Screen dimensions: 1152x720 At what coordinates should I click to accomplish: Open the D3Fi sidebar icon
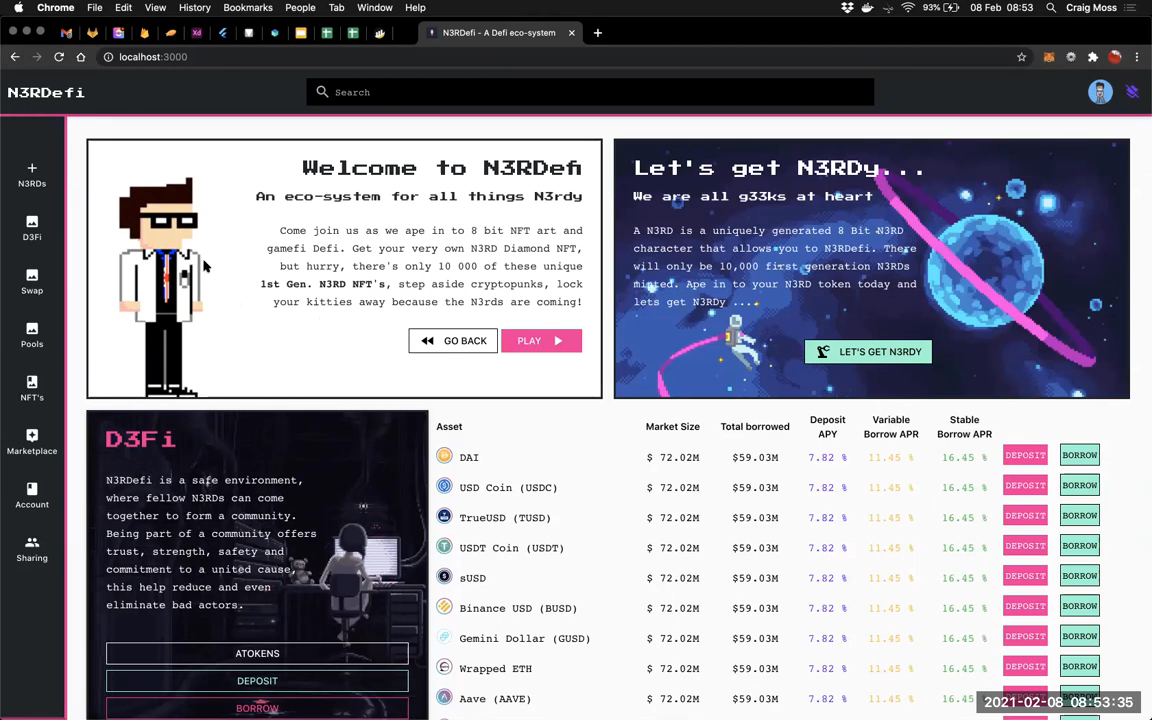[32, 222]
